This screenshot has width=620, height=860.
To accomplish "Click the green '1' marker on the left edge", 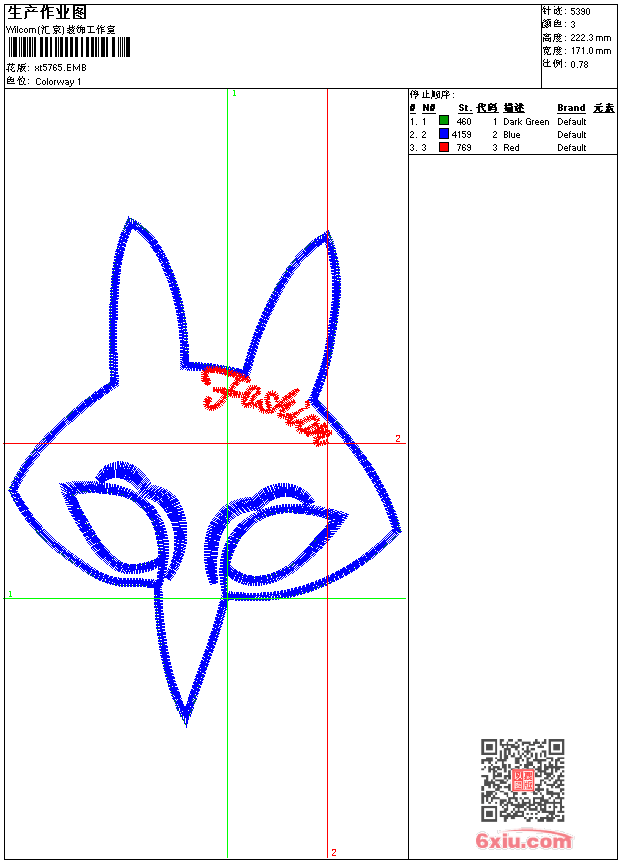I will (x=10, y=594).
